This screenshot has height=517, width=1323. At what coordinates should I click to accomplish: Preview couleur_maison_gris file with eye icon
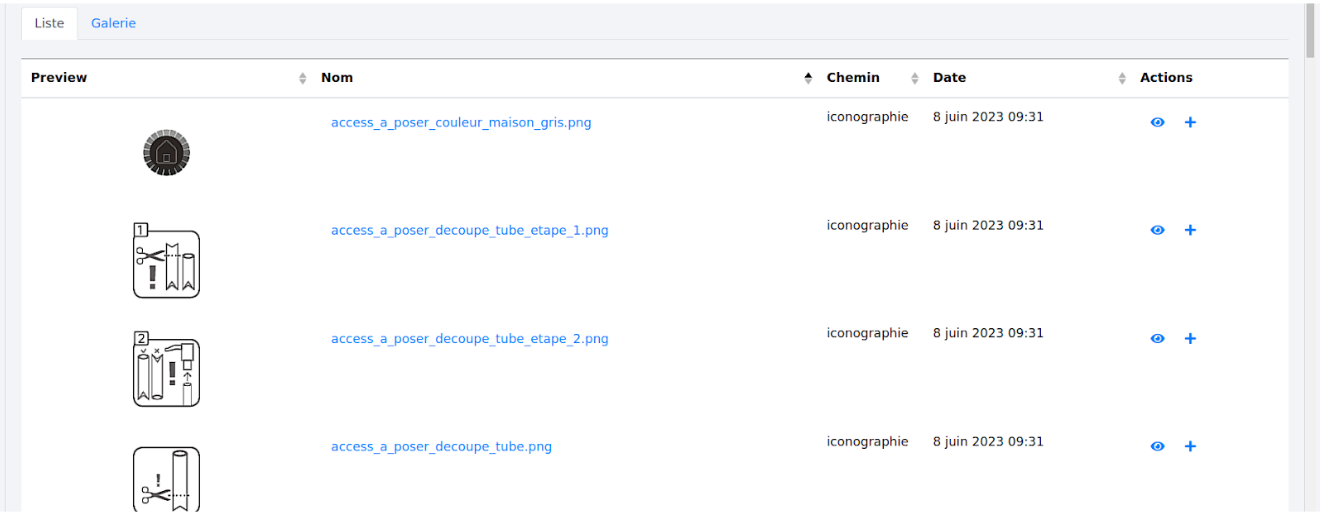[x=1157, y=122]
